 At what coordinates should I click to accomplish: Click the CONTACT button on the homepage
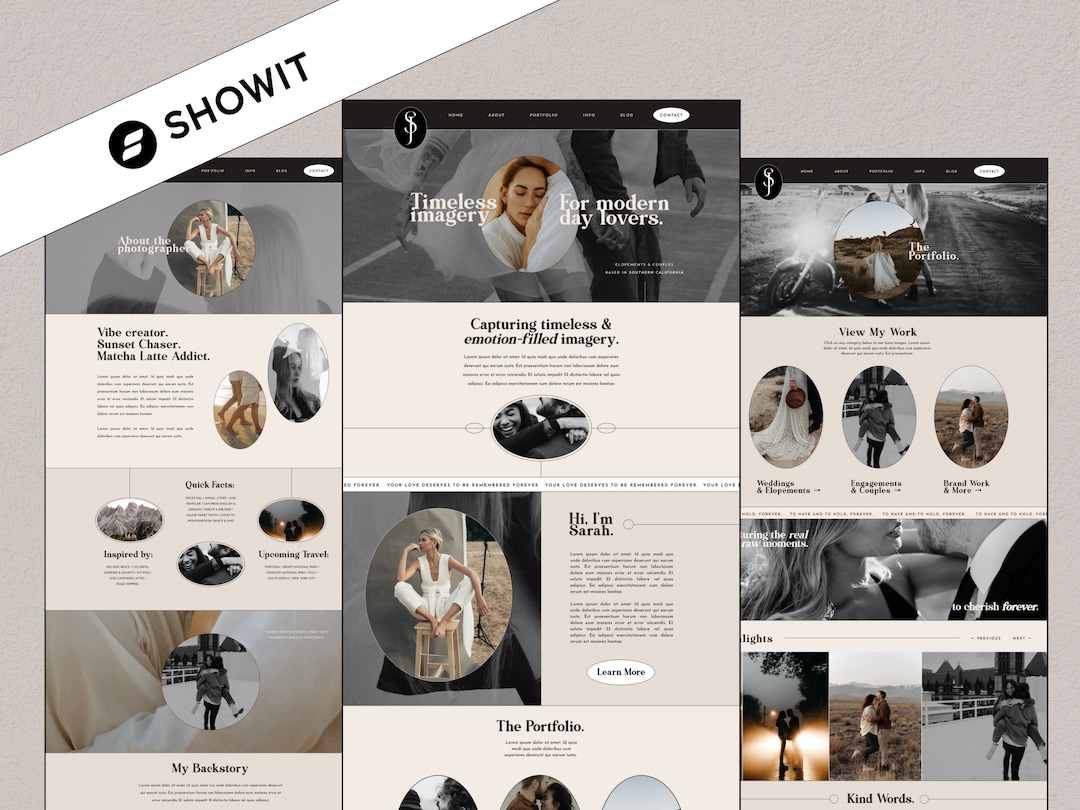coord(671,114)
